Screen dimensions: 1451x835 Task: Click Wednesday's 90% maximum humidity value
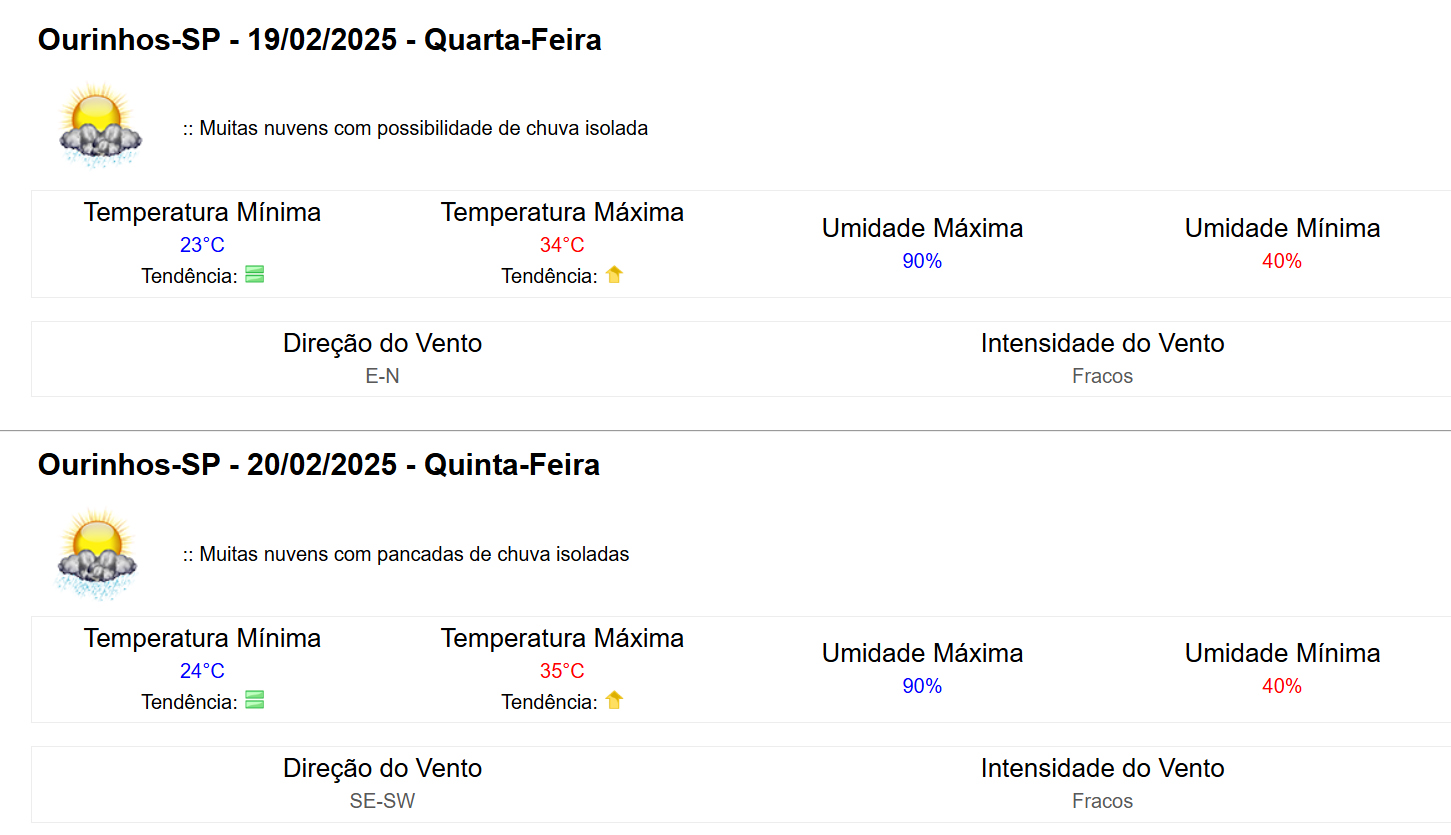click(x=922, y=261)
